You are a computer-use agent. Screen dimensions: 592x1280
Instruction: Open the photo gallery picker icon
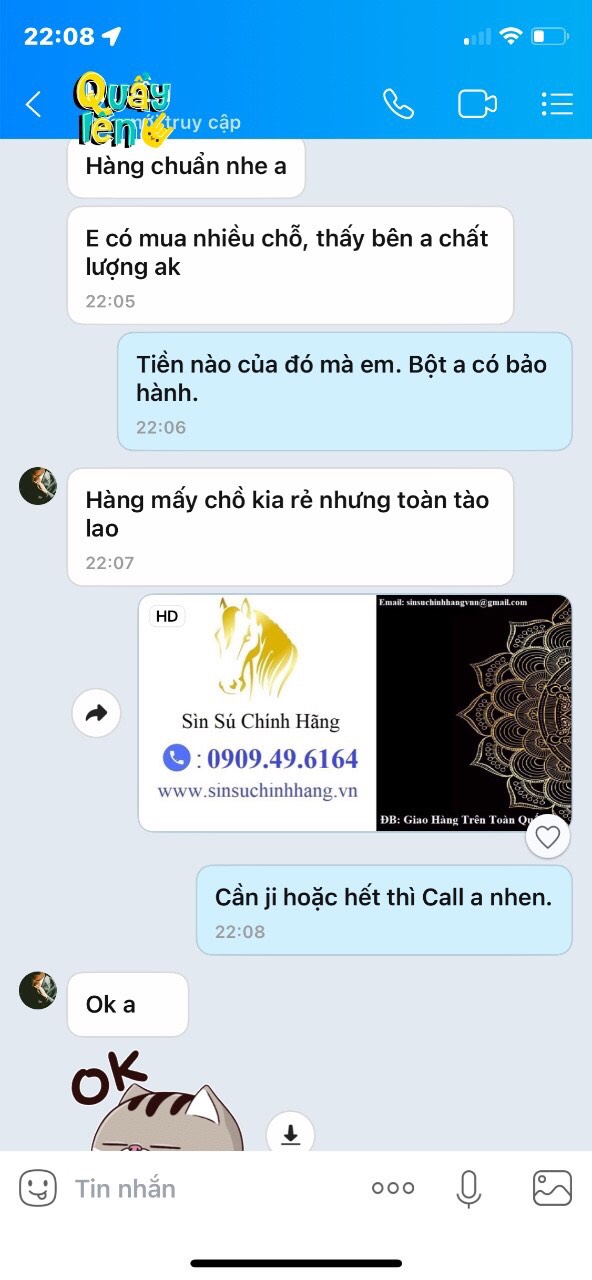(552, 1188)
